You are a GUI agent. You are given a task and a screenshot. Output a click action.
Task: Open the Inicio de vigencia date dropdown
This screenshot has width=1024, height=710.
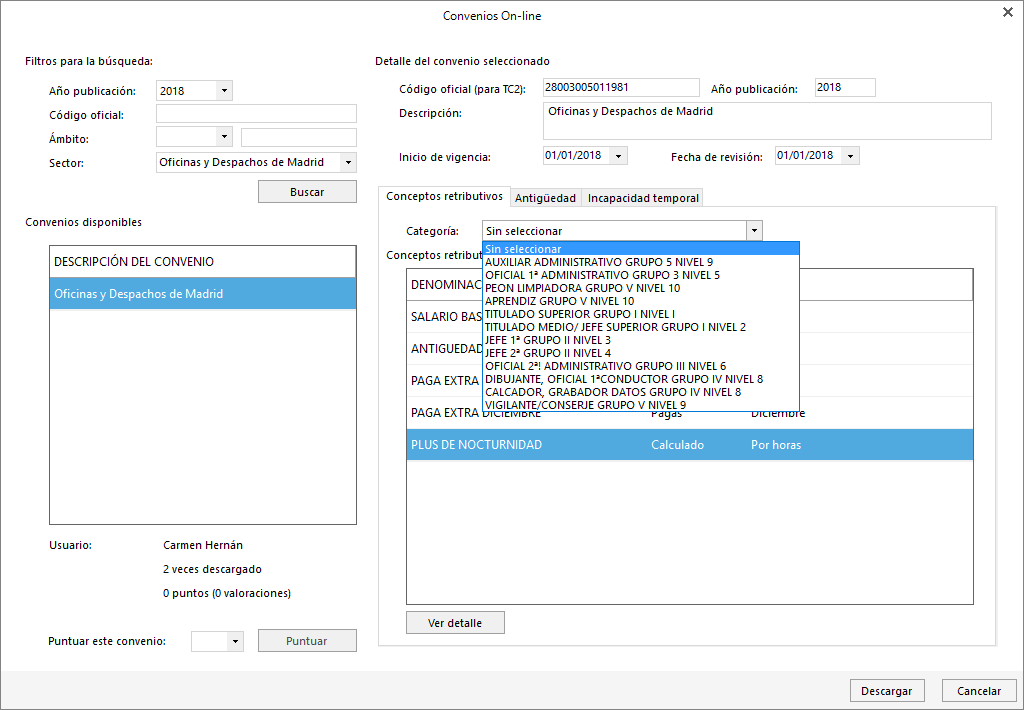pyautogui.click(x=619, y=156)
